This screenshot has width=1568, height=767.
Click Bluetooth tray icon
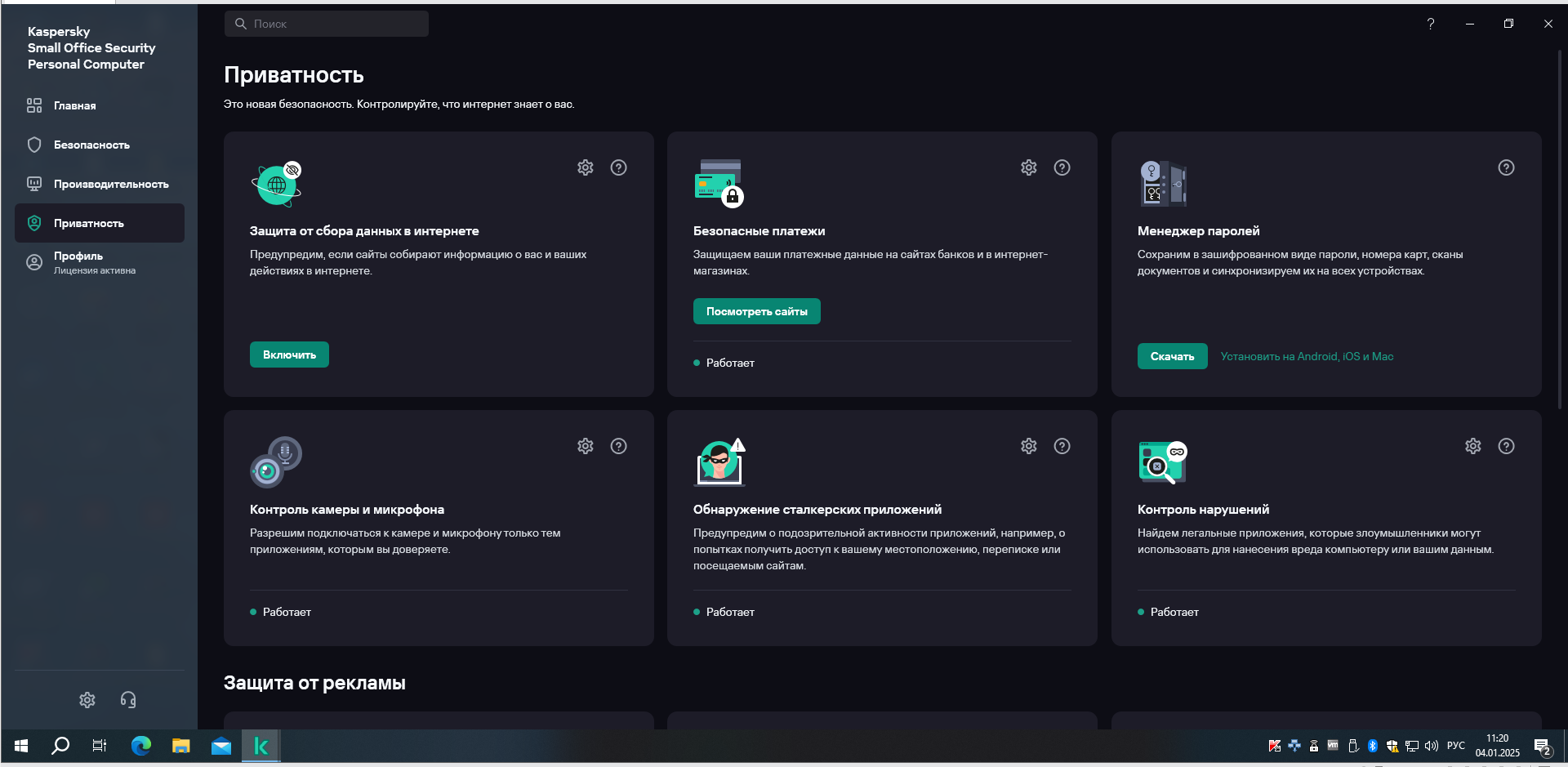click(x=1373, y=746)
